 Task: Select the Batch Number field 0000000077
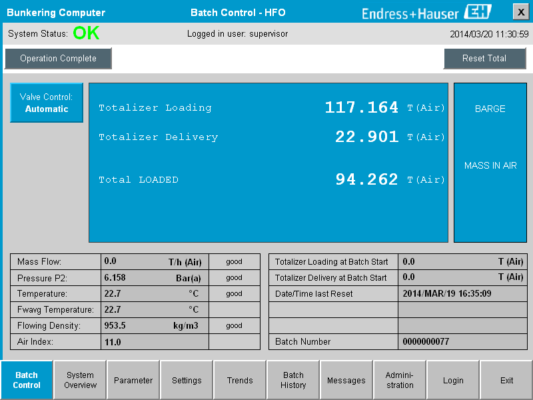click(462, 342)
